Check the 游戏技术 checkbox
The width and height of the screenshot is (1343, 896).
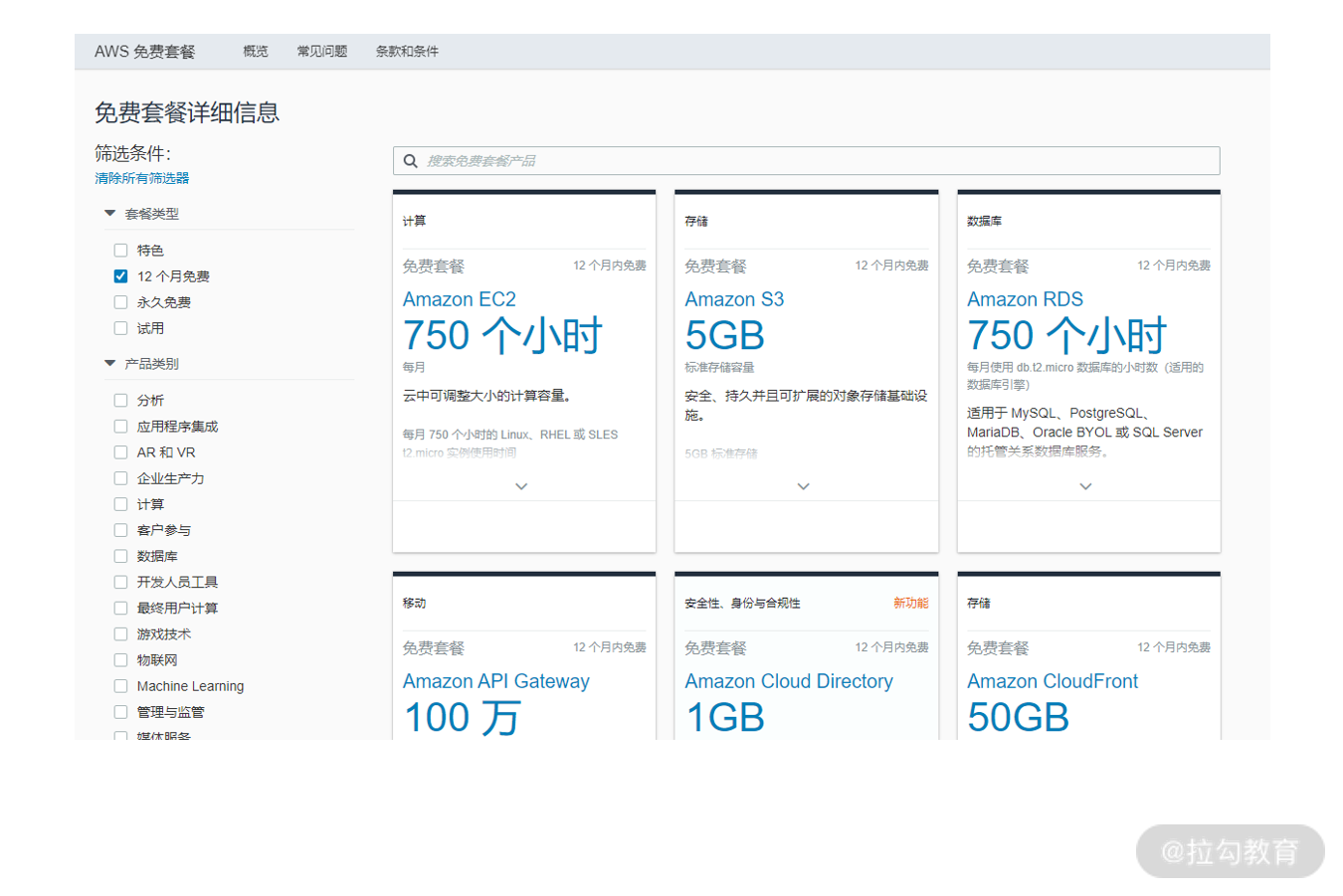(120, 633)
